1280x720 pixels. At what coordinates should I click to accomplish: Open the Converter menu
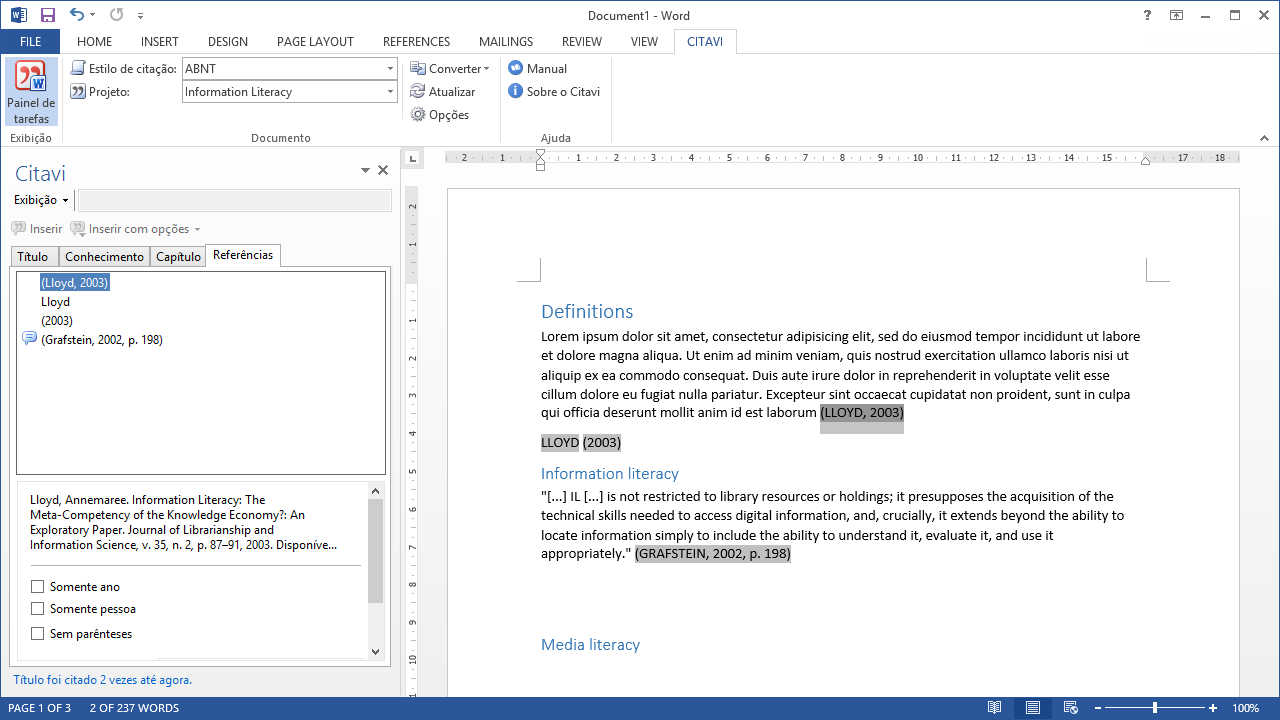[450, 69]
